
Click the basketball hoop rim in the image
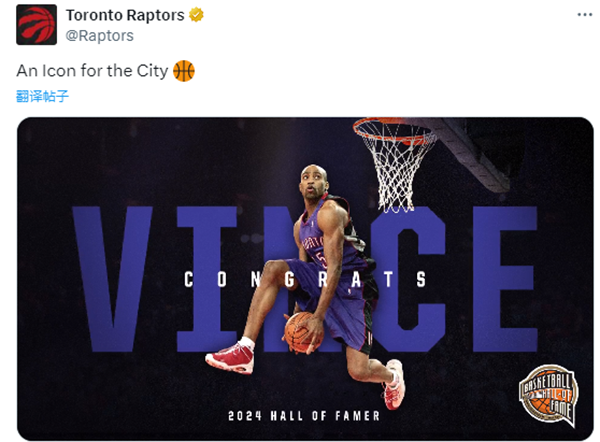pos(393,129)
